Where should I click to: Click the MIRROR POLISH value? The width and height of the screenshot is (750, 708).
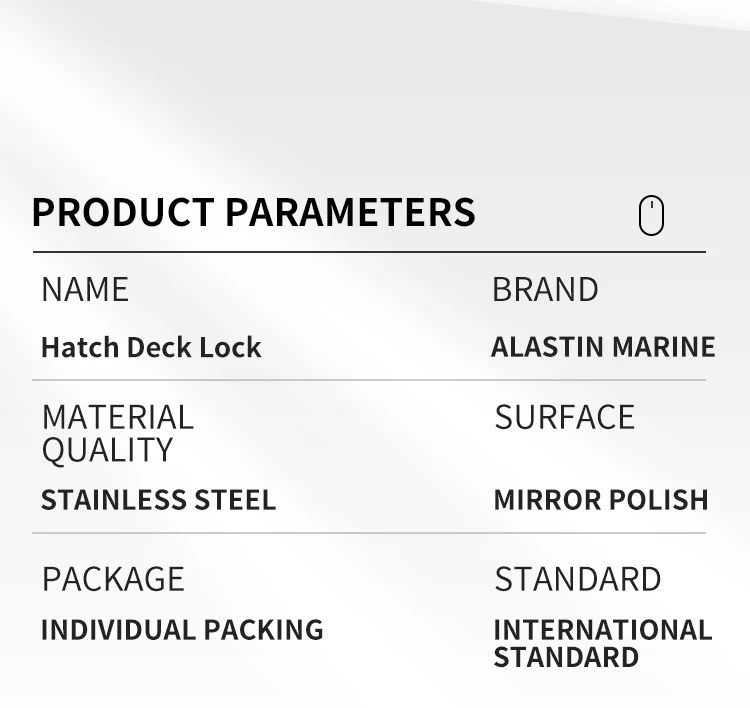601,499
